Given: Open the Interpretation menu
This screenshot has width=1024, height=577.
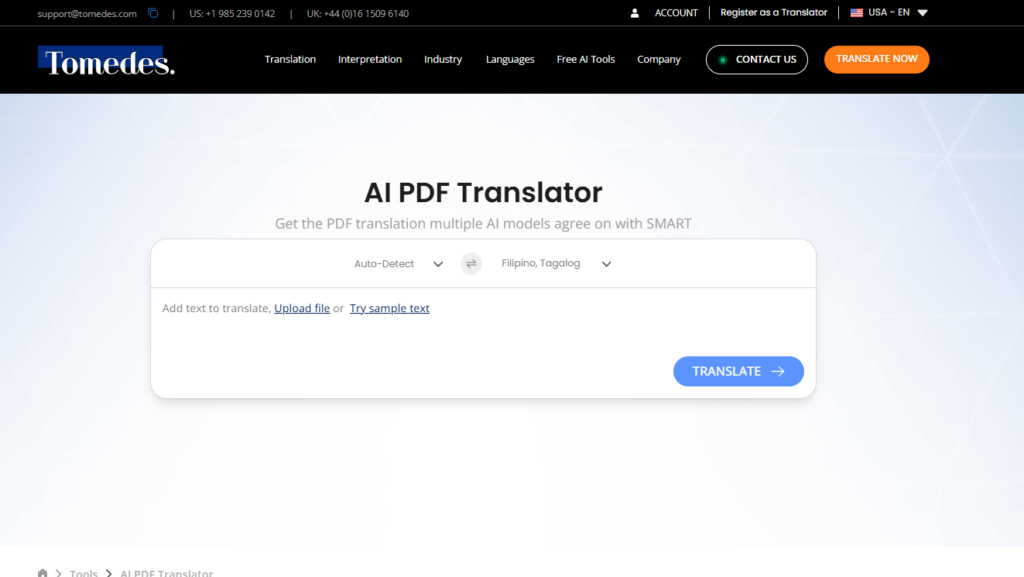Looking at the screenshot, I should click(370, 59).
